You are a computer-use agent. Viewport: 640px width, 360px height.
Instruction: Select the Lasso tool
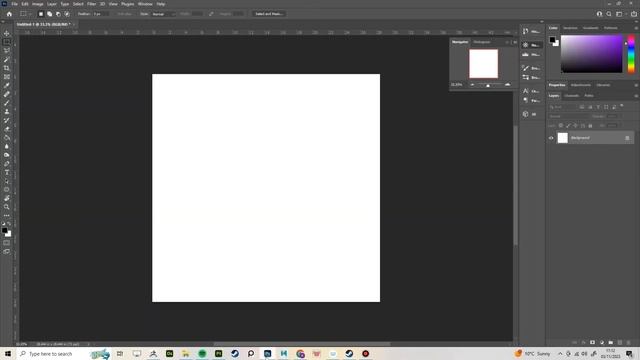click(7, 51)
